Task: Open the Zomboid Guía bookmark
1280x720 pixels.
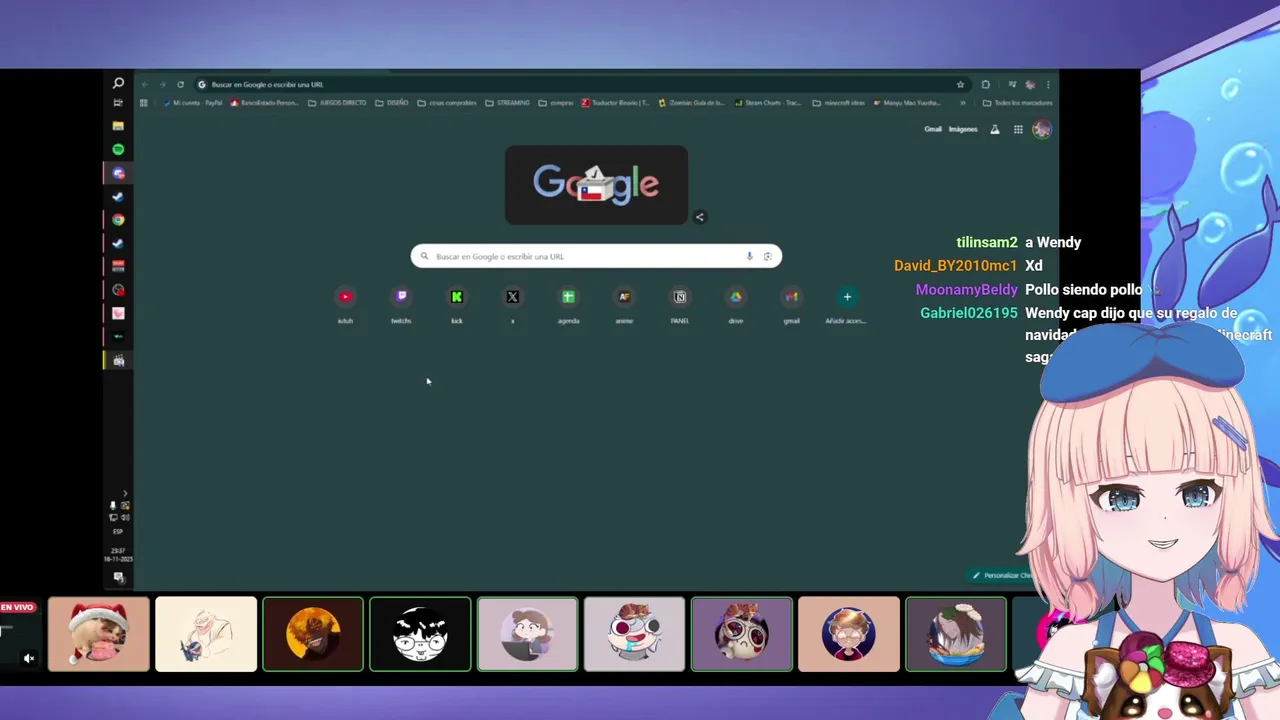Action: pyautogui.click(x=692, y=103)
